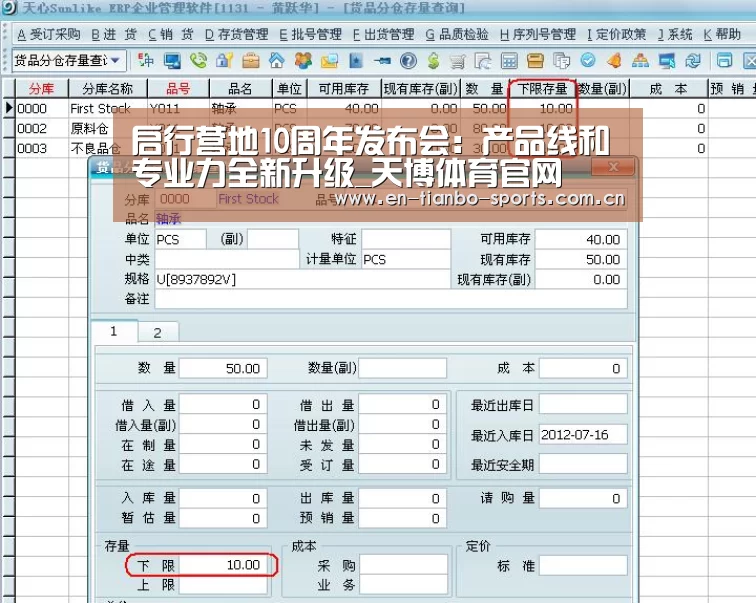This screenshot has height=603, width=756.
Task: Click the empty 上限 input field
Action: (x=223, y=585)
